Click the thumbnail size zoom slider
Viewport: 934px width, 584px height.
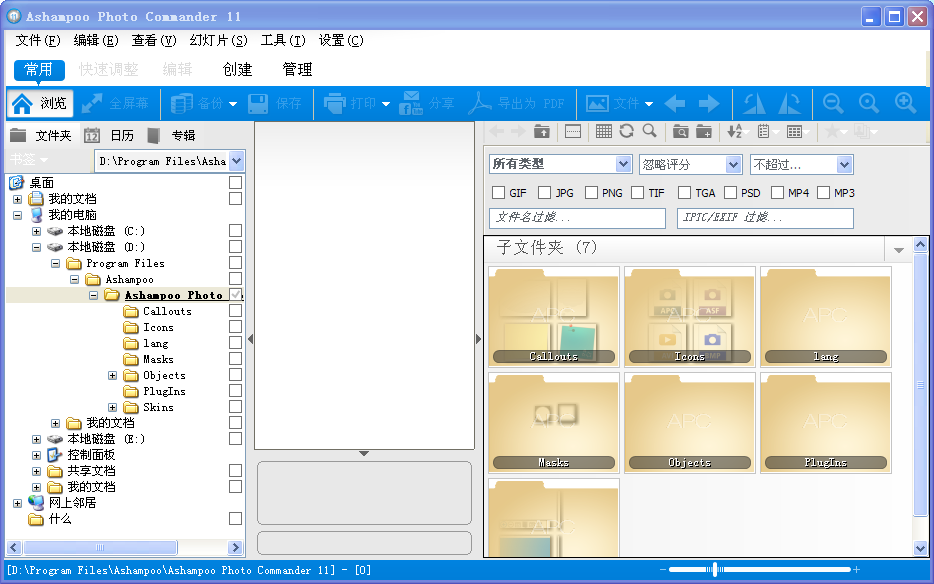714,570
